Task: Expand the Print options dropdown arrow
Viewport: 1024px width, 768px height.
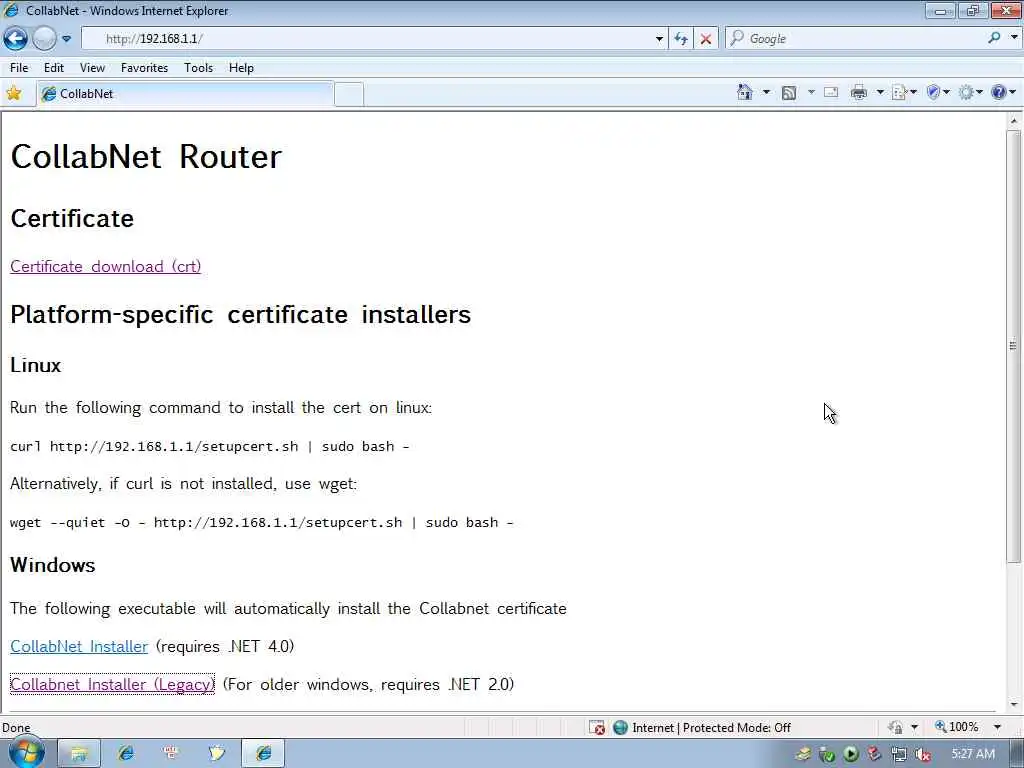Action: click(x=880, y=92)
